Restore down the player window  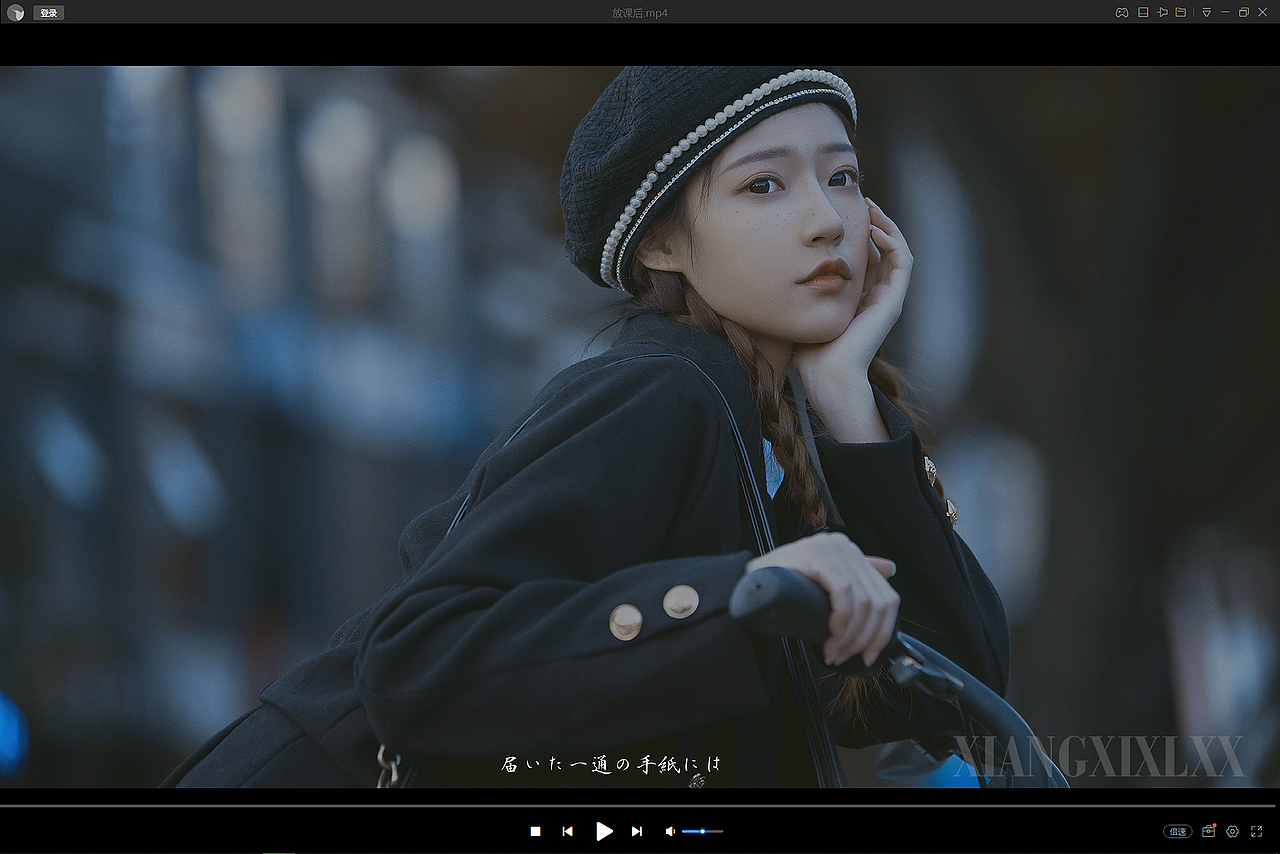[1244, 12]
